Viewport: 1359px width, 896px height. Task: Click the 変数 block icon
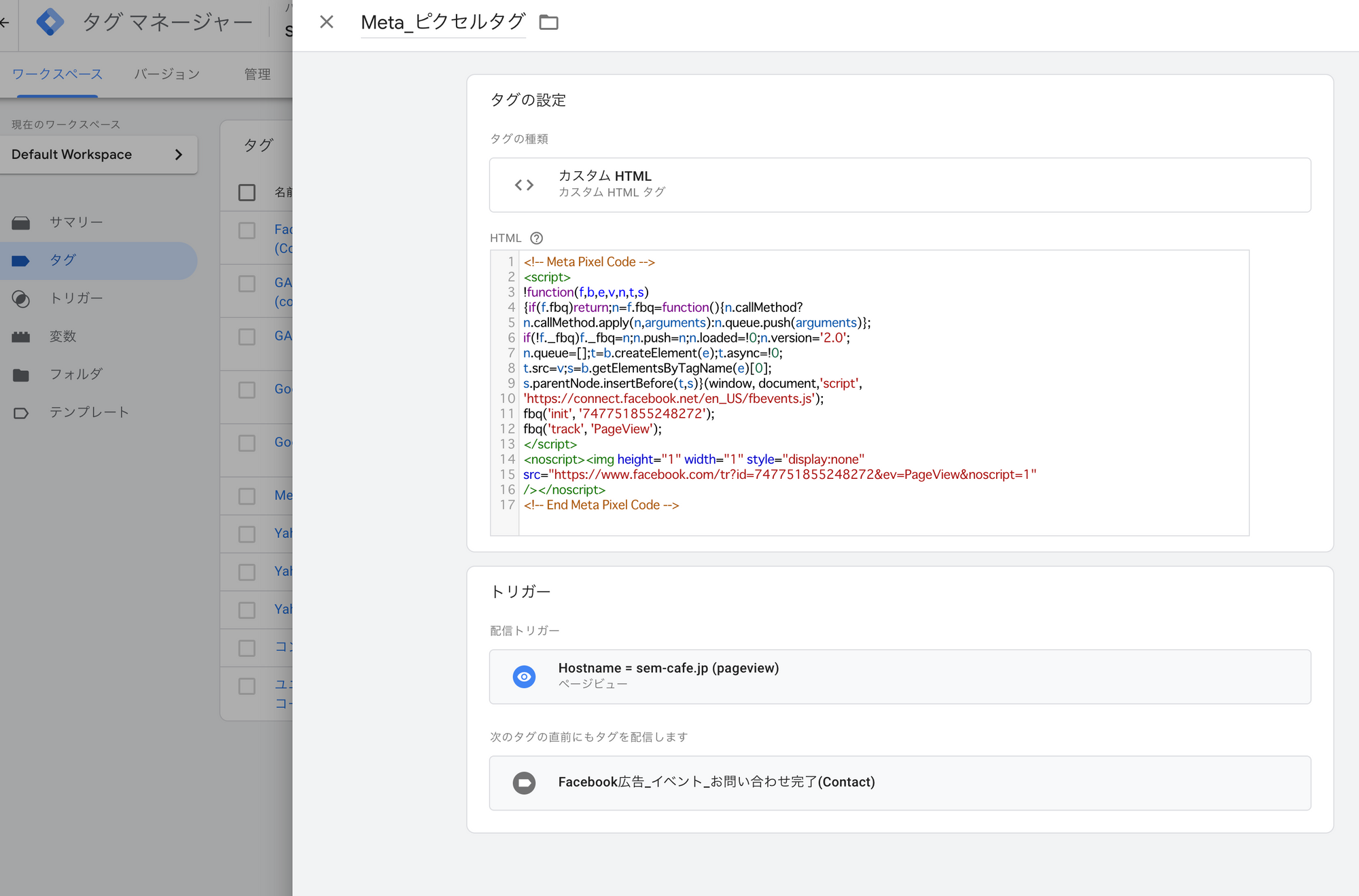(21, 337)
